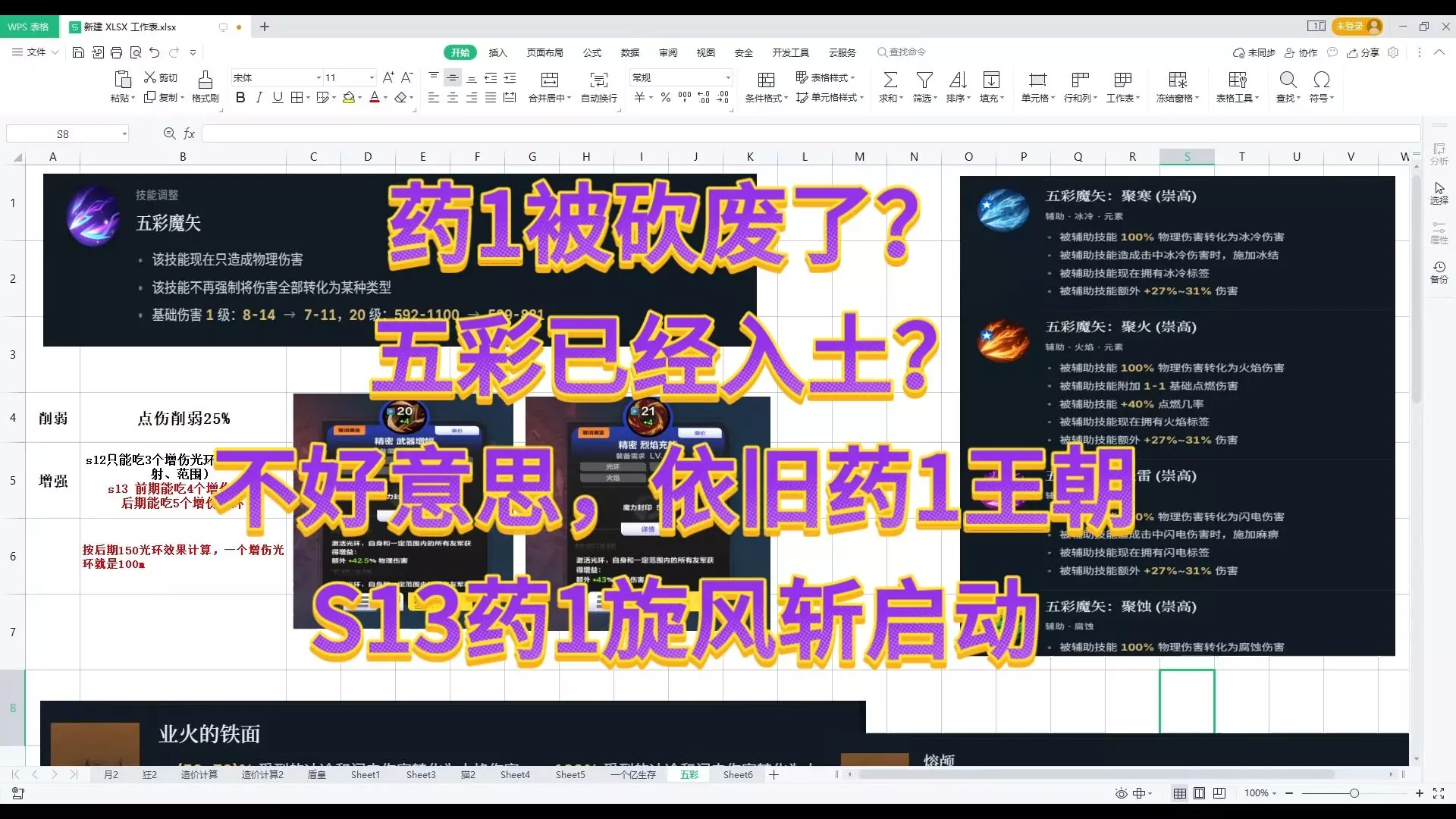1456x819 pixels.
Task: Open the 选择 selection pane in sidebar
Action: [x=1439, y=193]
